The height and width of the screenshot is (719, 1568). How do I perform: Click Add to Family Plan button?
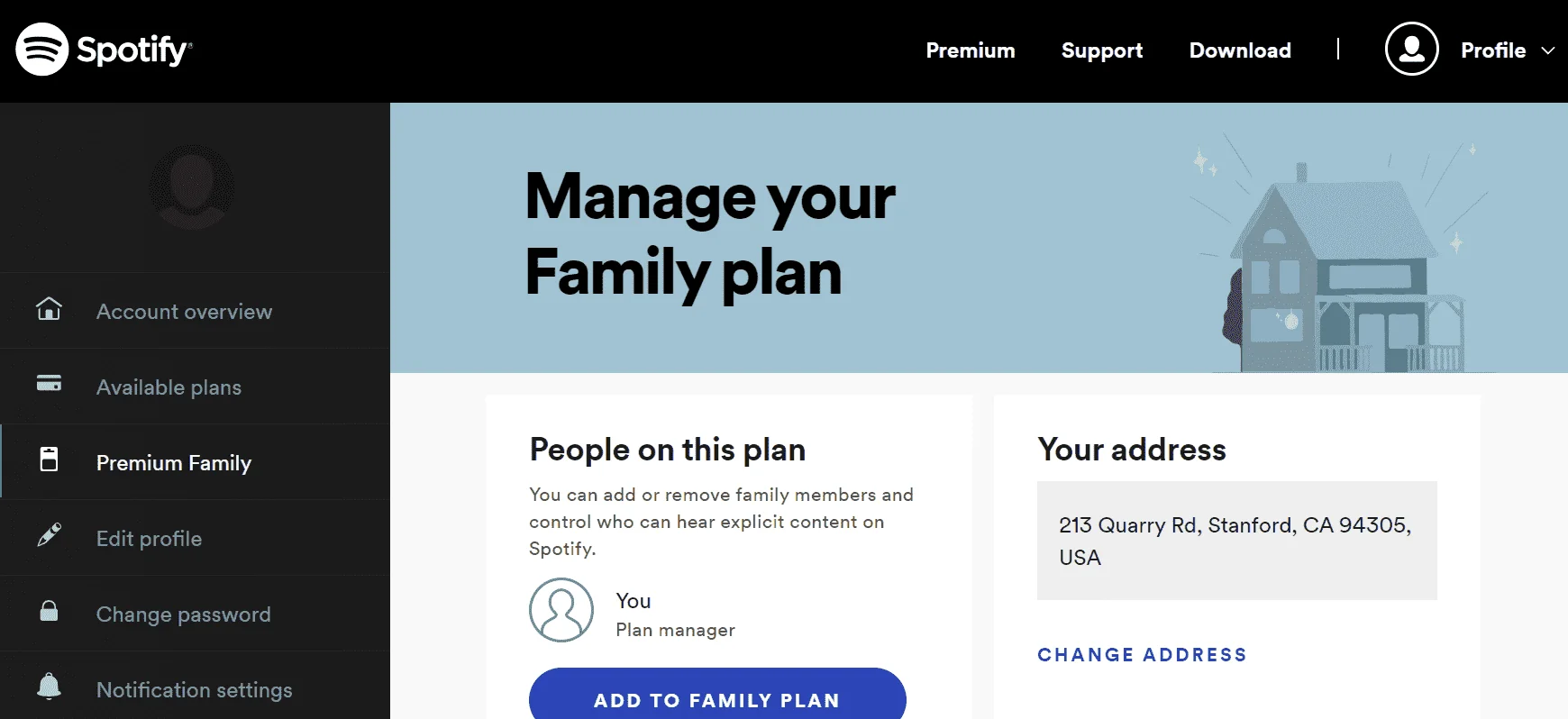[717, 694]
